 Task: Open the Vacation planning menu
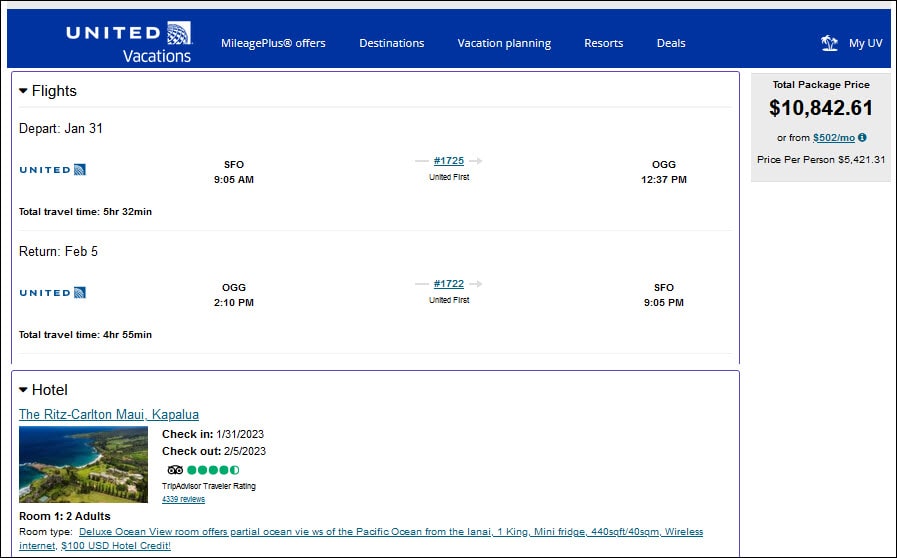[504, 43]
